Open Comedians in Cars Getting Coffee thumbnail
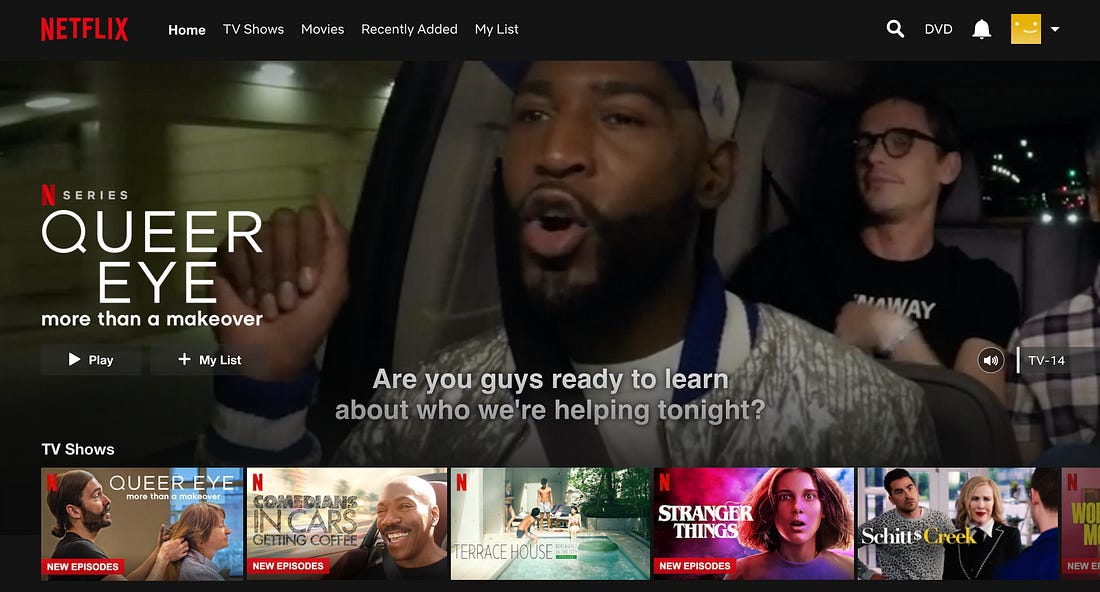Image resolution: width=1100 pixels, height=592 pixels. pos(347,524)
